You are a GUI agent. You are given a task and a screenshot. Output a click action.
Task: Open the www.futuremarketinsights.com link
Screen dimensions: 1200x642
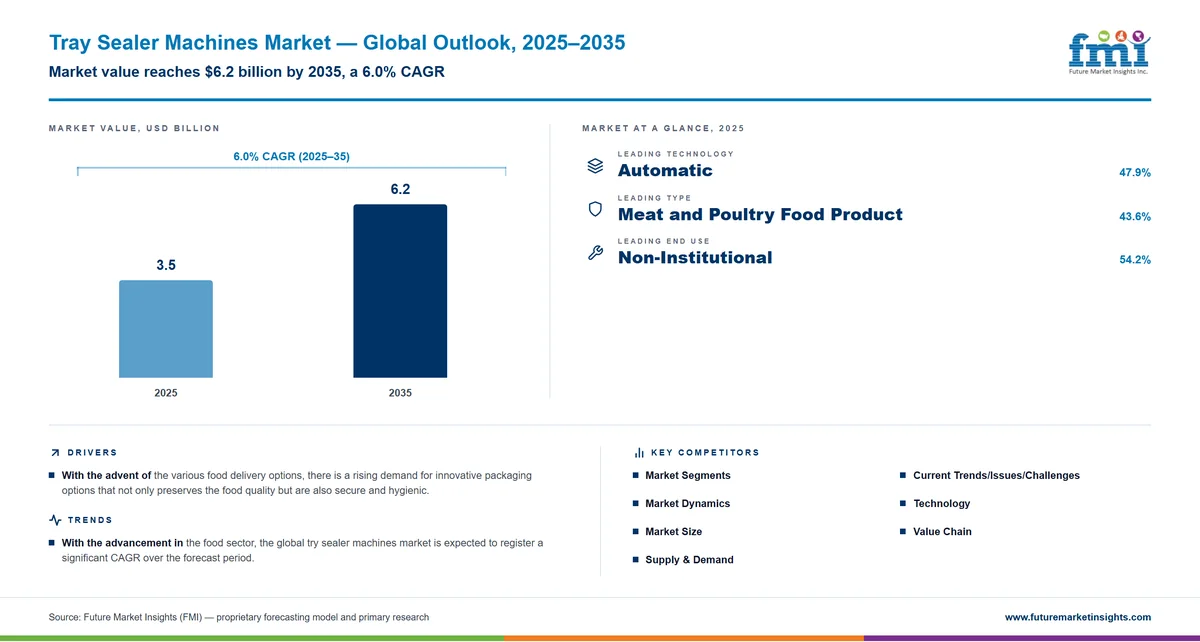click(x=1078, y=617)
